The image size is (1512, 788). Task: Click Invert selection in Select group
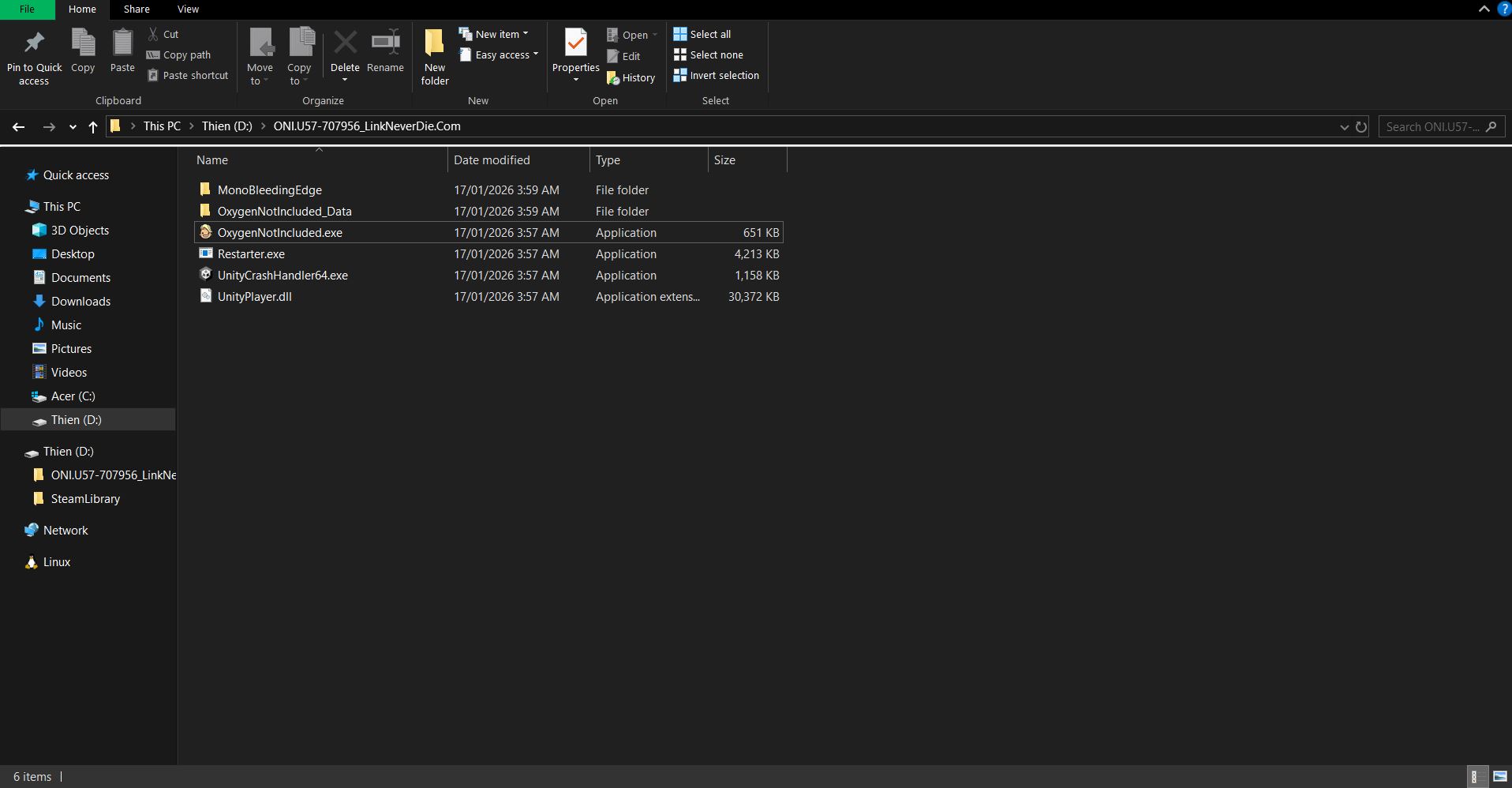pos(716,76)
